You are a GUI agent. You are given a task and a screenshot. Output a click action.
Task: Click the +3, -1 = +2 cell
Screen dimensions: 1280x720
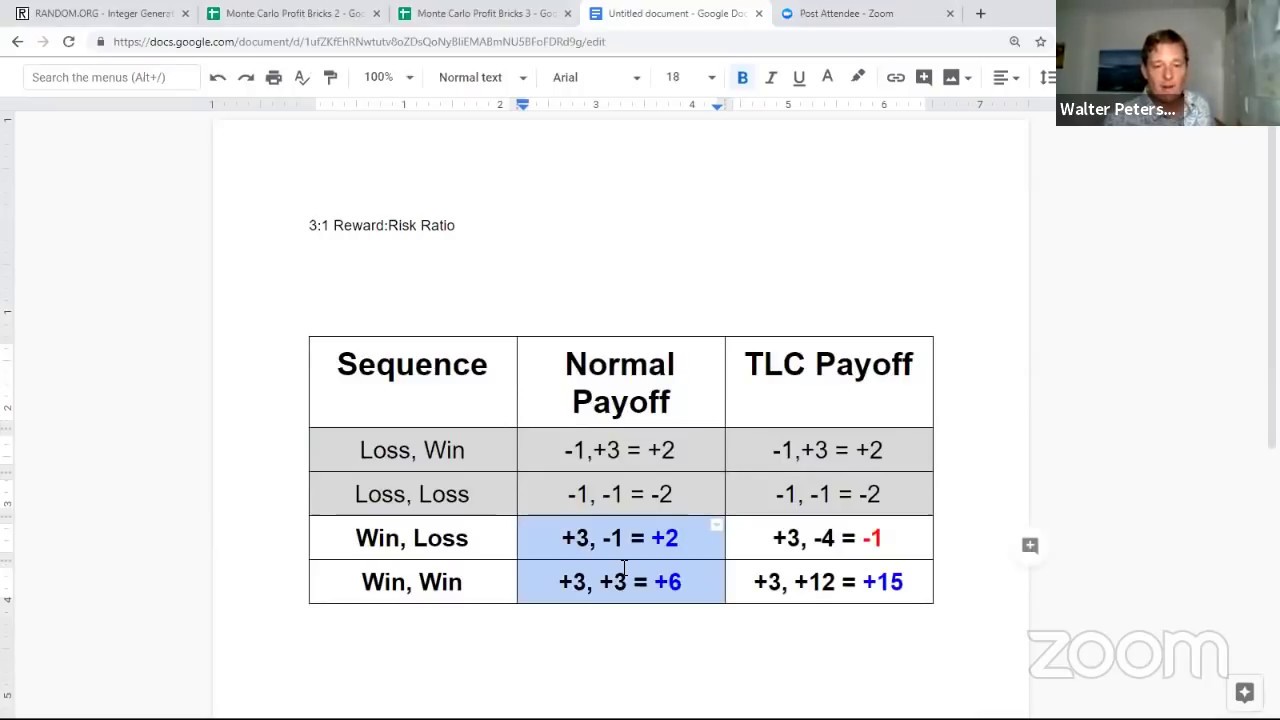(621, 538)
